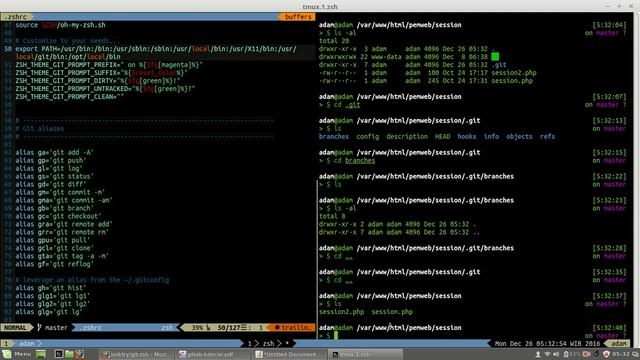
Task: Click the date Mon Dec 26 in tmux status
Action: pyautogui.click(x=514, y=344)
